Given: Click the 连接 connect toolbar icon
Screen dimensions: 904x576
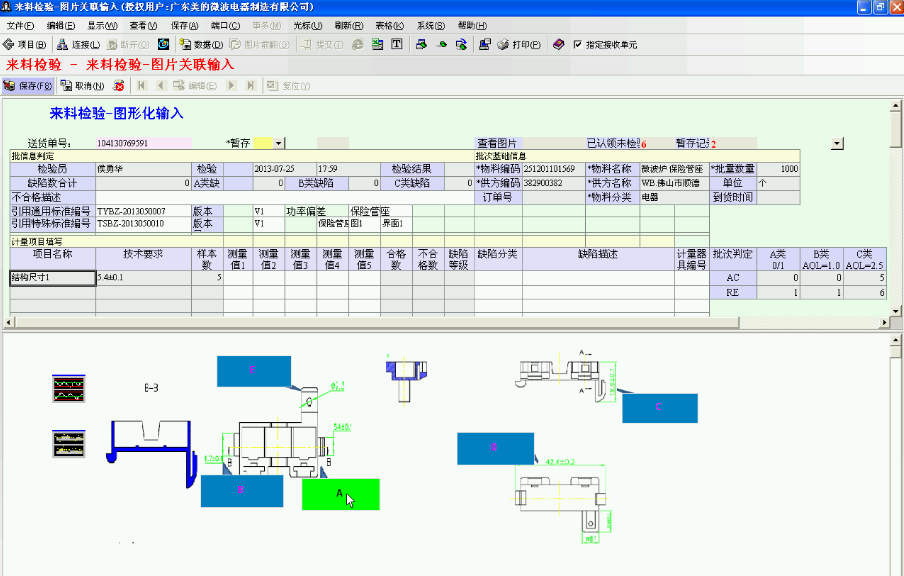Looking at the screenshot, I should [x=78, y=45].
